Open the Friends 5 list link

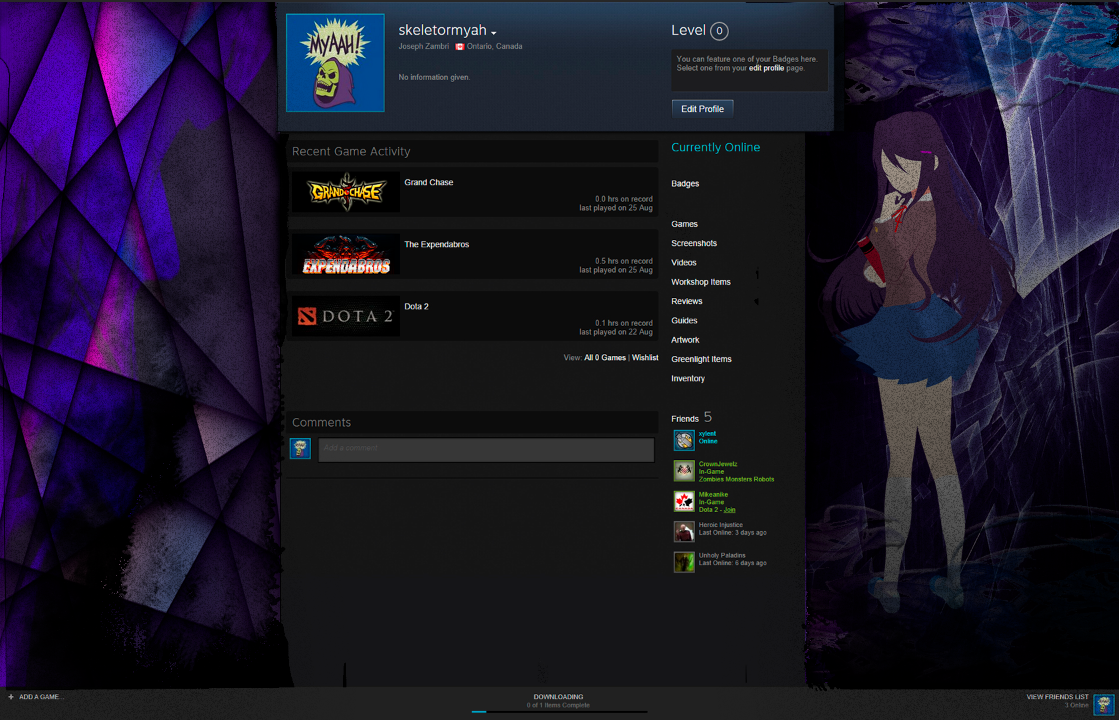[691, 418]
